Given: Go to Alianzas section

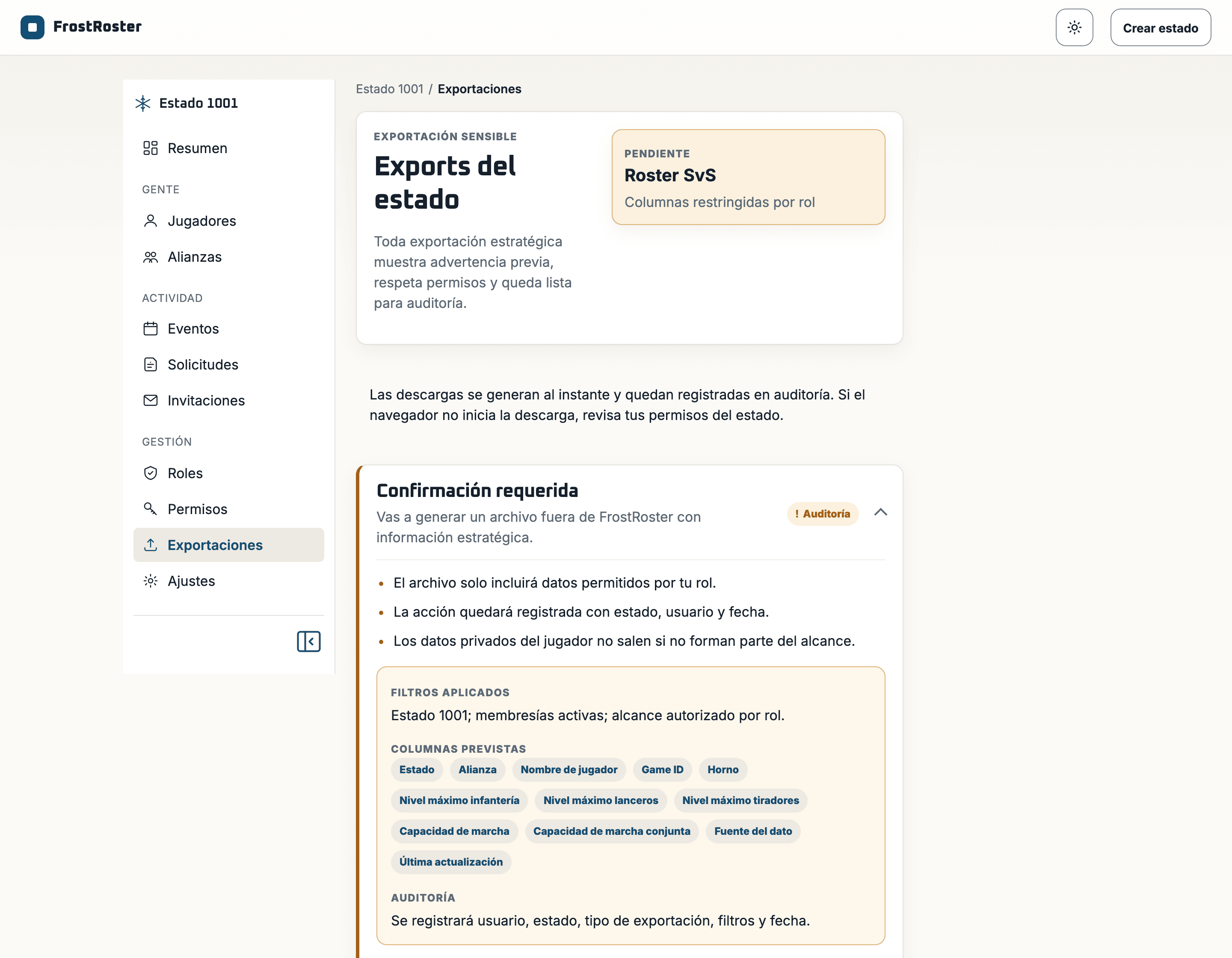Looking at the screenshot, I should click(x=228, y=257).
